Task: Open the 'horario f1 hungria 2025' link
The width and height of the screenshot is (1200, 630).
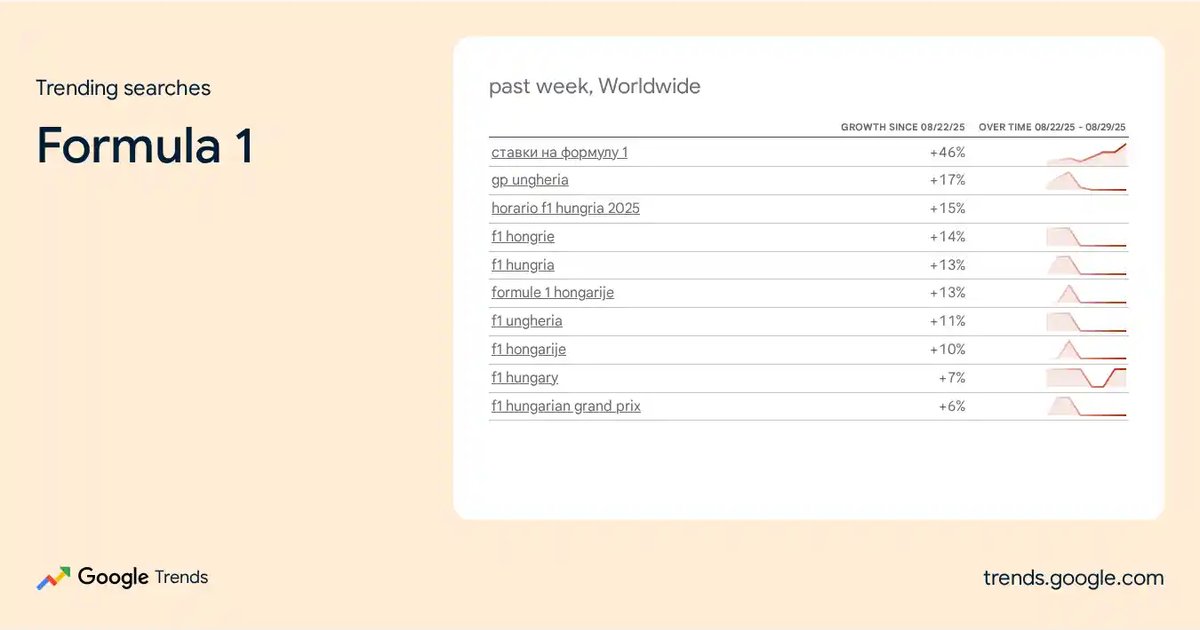Action: click(565, 209)
